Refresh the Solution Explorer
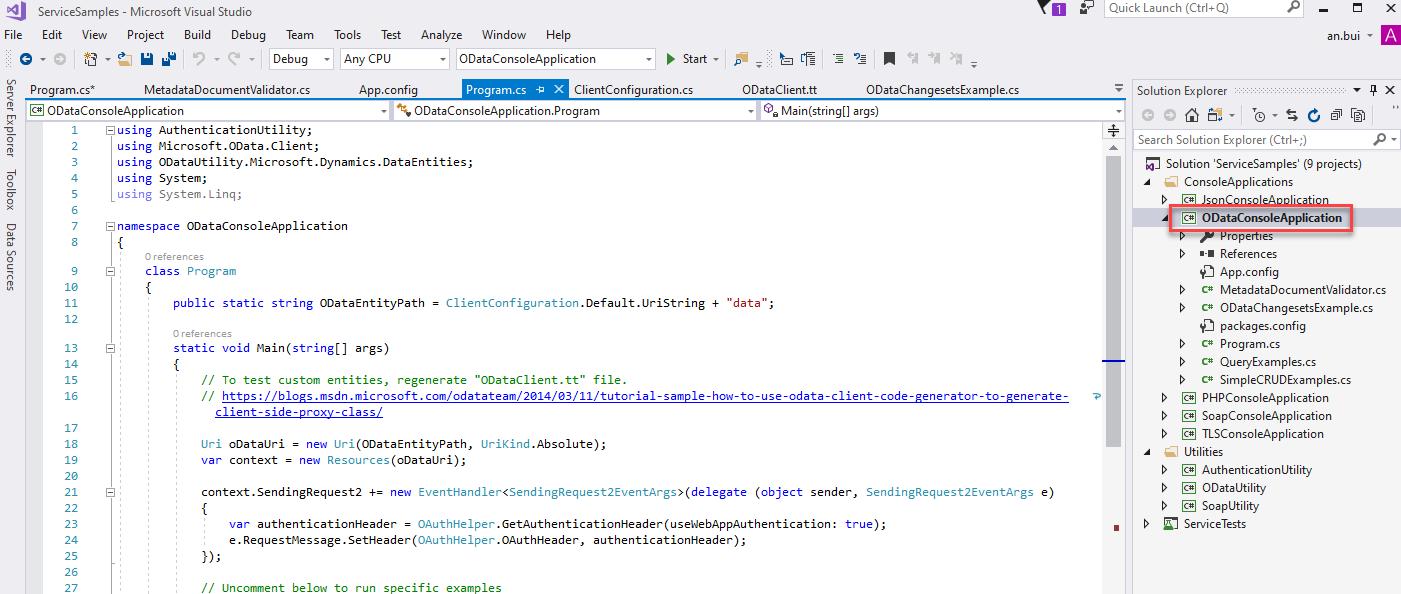This screenshot has height=594, width=1401. [x=1314, y=115]
